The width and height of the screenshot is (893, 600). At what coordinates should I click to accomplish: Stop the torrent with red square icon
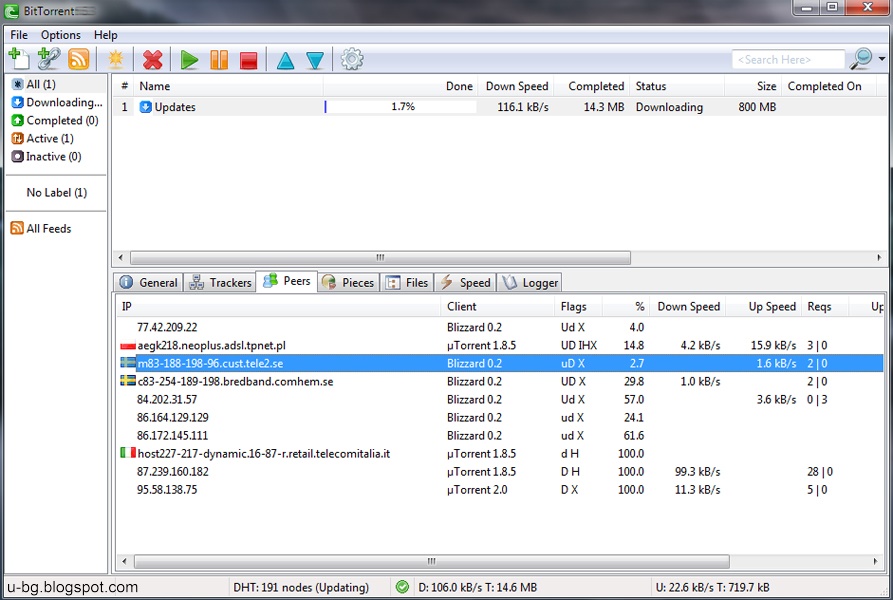[249, 60]
